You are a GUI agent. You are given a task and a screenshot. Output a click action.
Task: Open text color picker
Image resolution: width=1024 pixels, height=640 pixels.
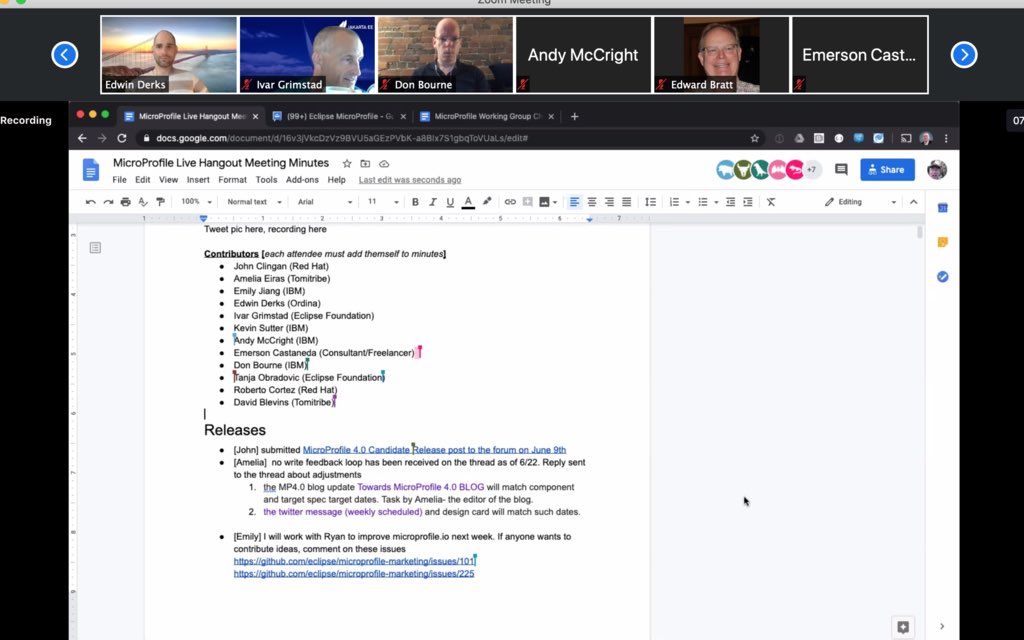tap(468, 202)
